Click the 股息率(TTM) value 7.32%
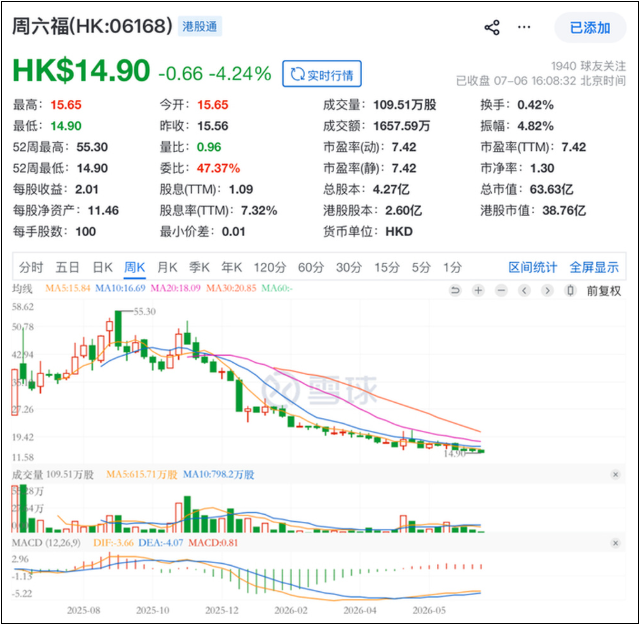Viewport: 641px width, 626px height. (259, 211)
